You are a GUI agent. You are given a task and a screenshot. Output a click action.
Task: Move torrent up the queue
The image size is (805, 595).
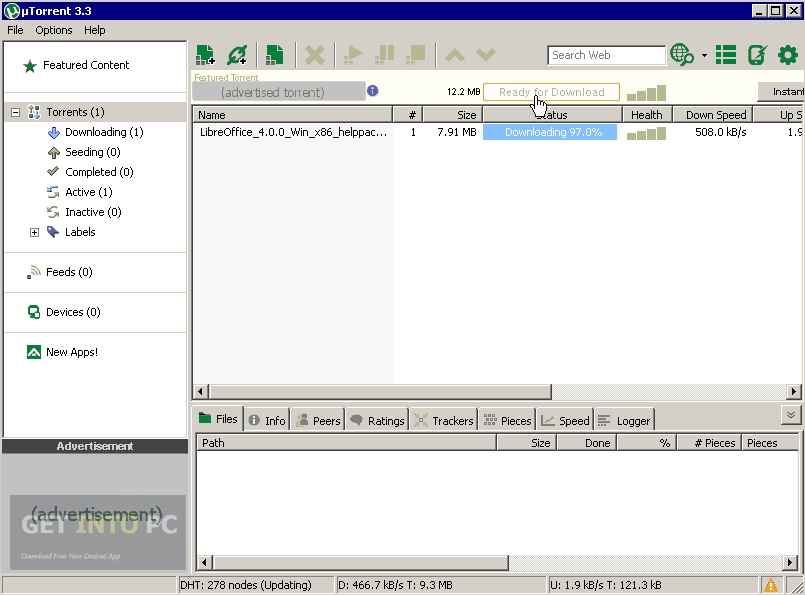[x=455, y=54]
